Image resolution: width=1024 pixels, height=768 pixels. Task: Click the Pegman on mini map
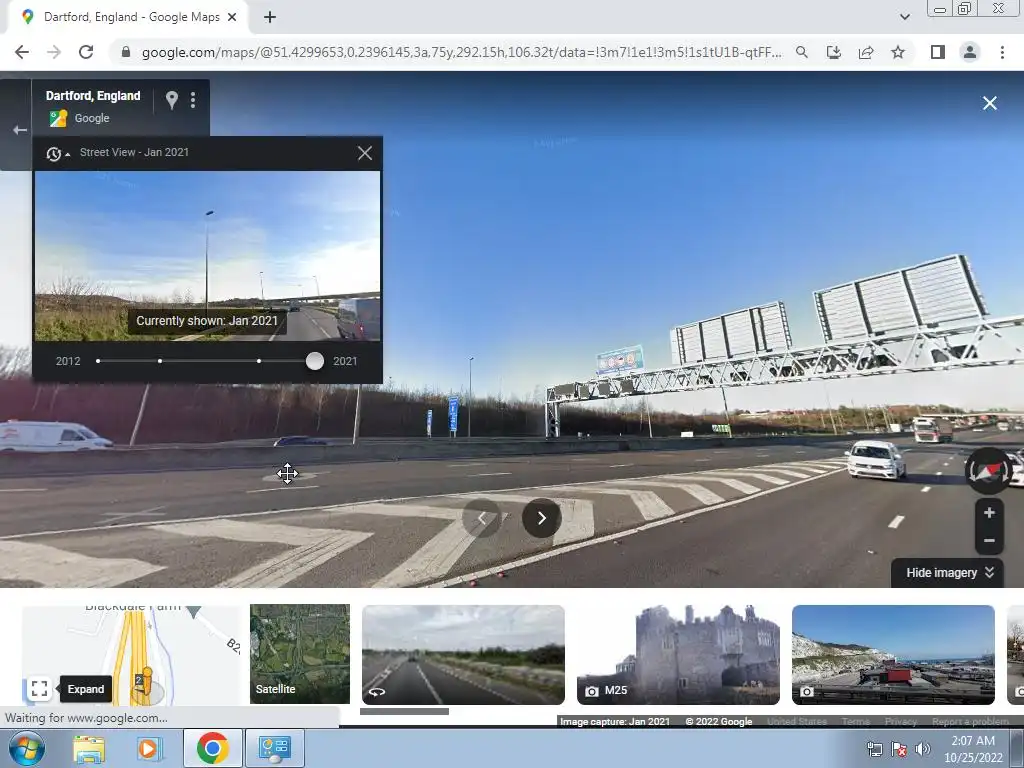(145, 680)
